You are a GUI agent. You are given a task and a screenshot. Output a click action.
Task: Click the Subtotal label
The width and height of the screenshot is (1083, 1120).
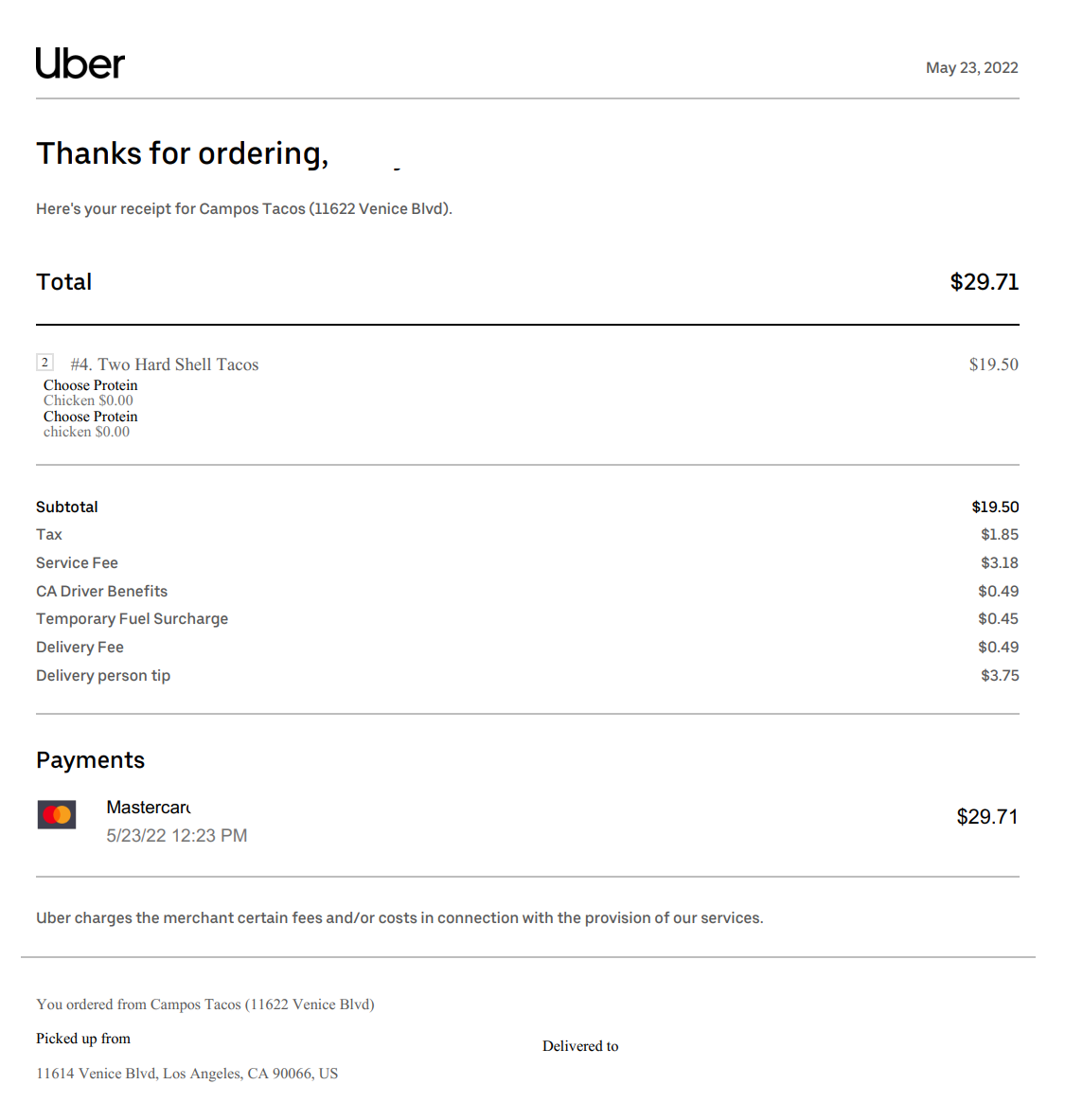tap(67, 507)
